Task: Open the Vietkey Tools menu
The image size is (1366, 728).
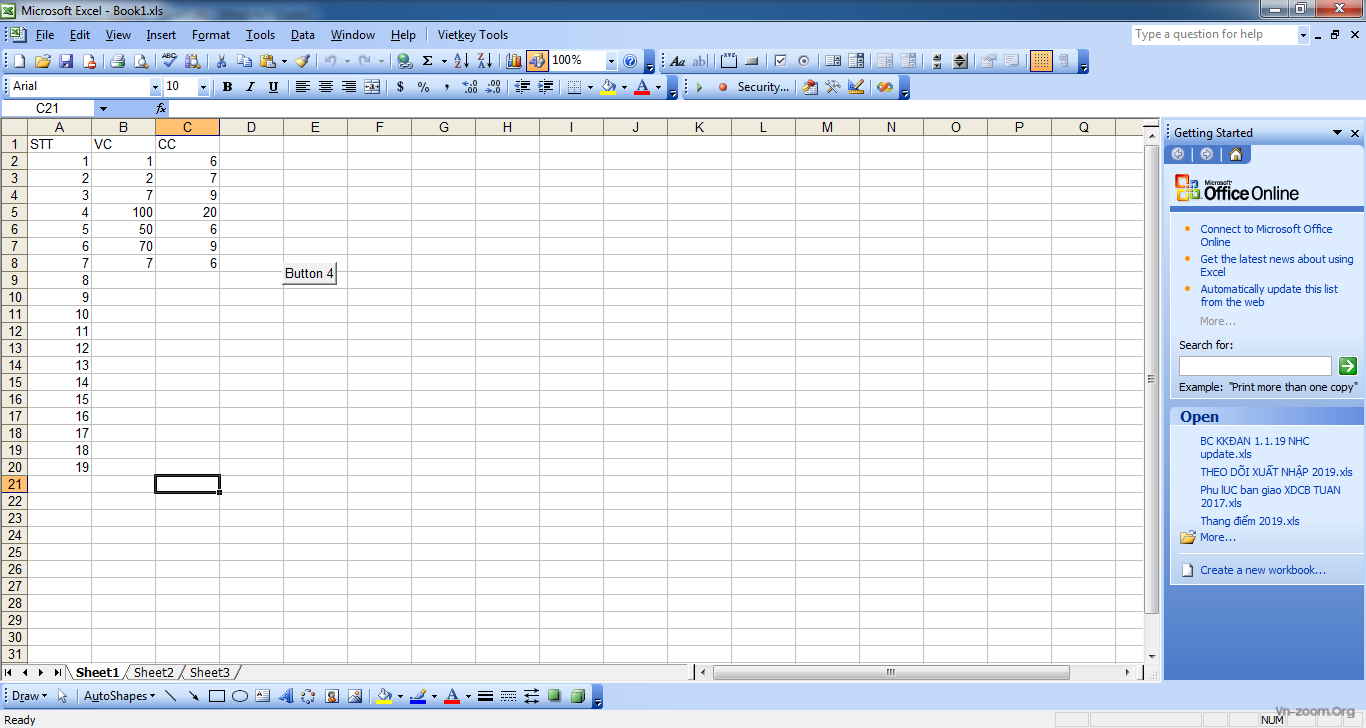Action: tap(473, 35)
